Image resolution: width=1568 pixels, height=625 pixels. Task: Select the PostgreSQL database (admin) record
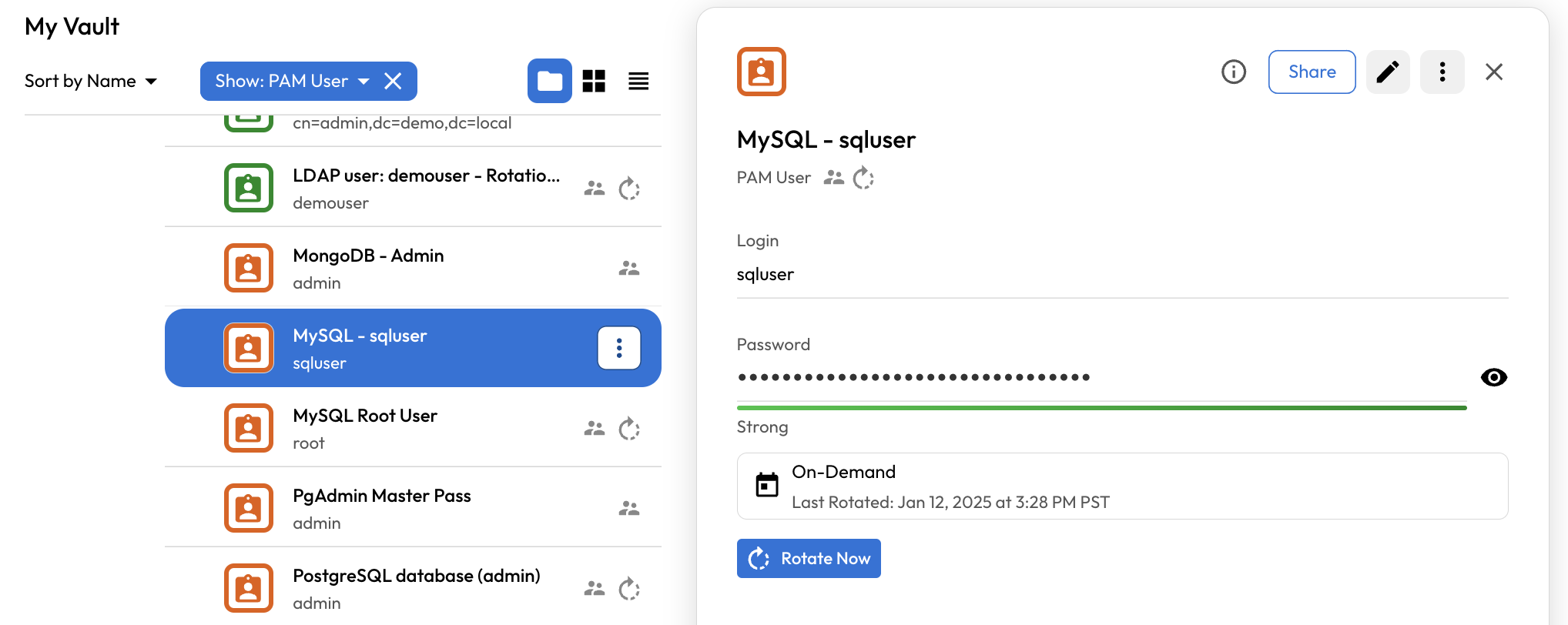[x=416, y=587]
